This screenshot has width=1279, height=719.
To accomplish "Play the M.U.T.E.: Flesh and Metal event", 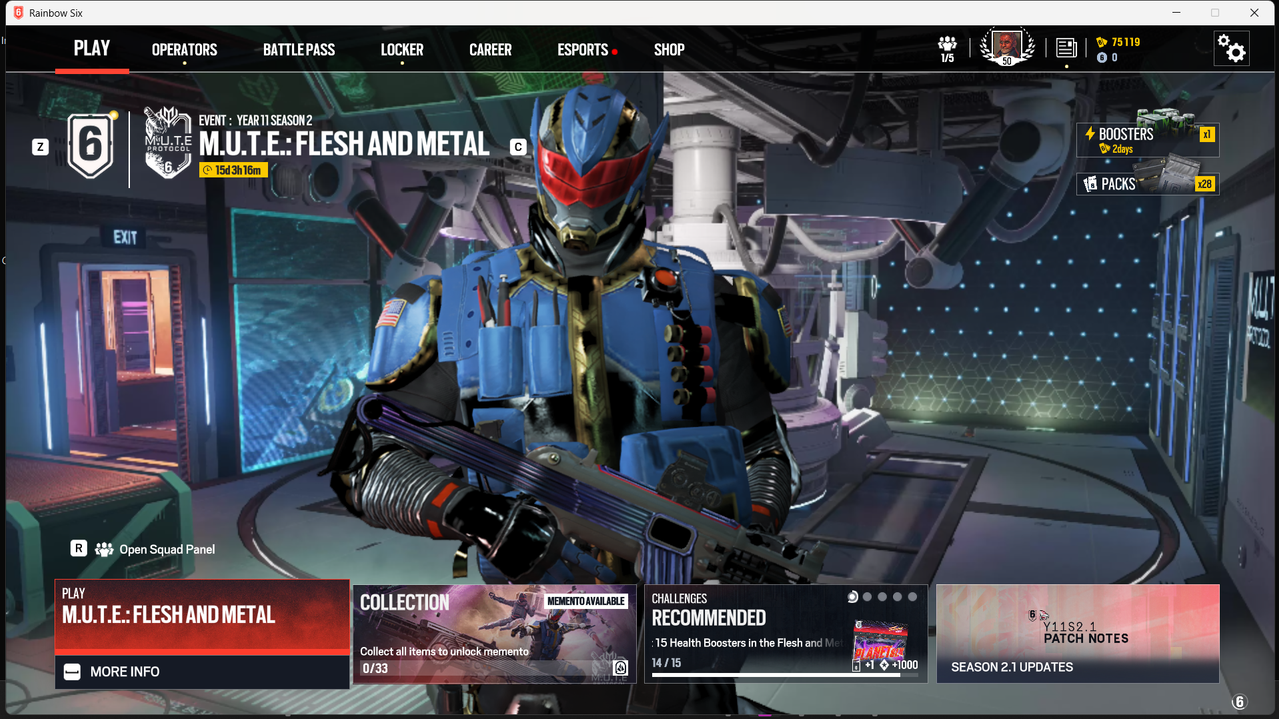I will (x=202, y=615).
